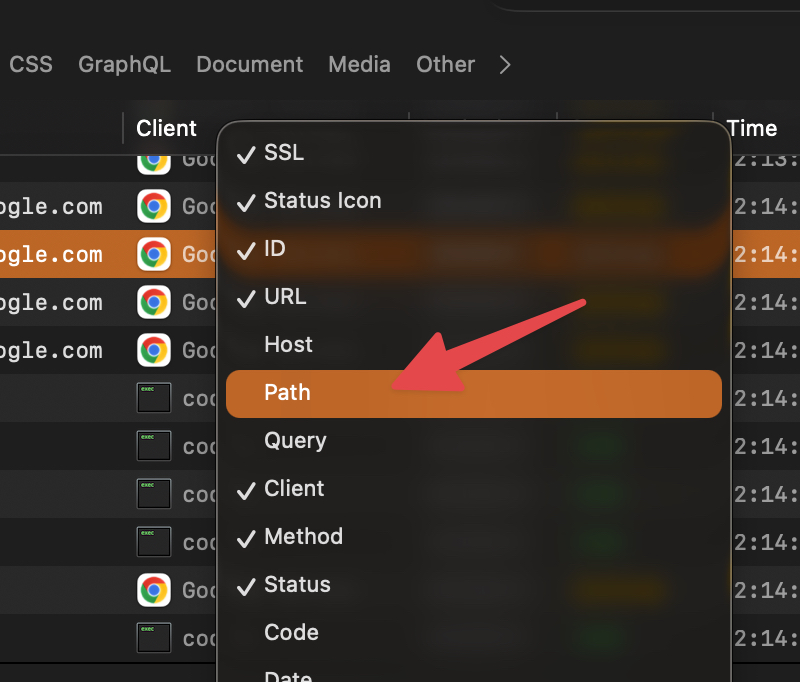Enable the Query column
Screen dimensions: 800x682
(473, 441)
